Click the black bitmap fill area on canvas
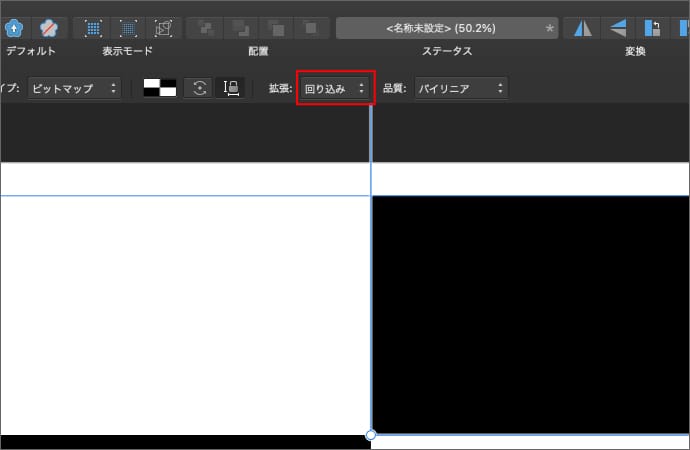This screenshot has height=450, width=690. coord(530,315)
